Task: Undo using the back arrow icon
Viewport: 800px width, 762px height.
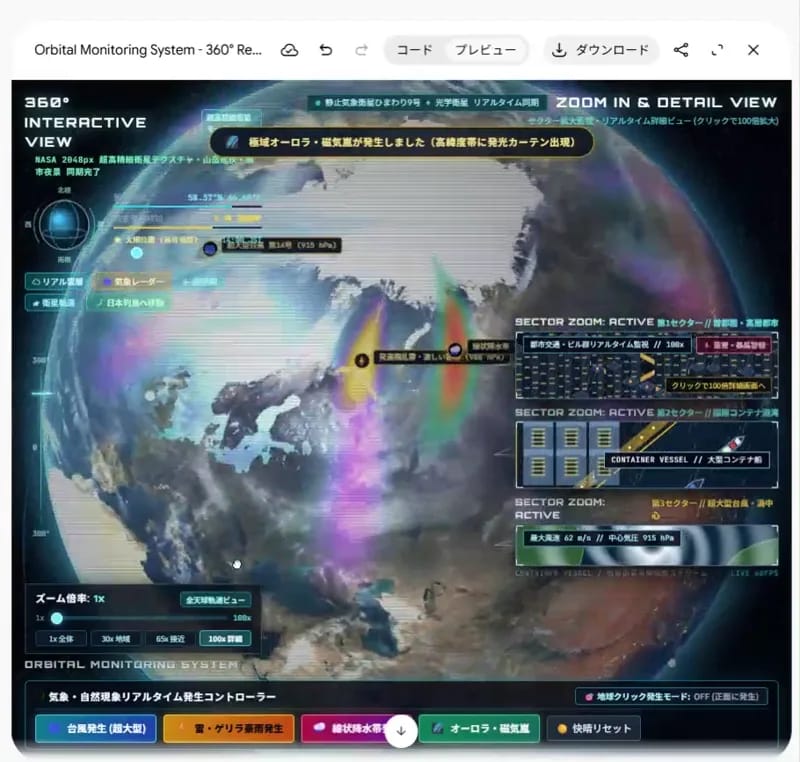Action: click(326, 50)
